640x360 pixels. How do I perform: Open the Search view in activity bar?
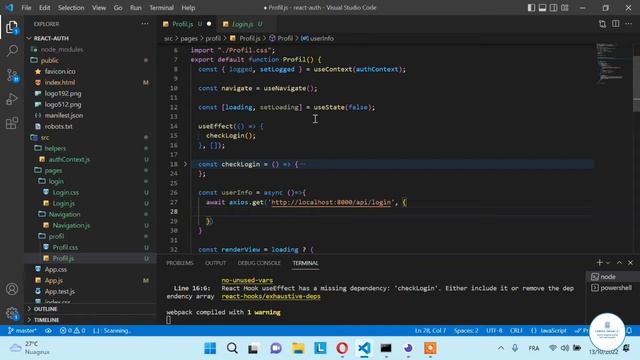pos(12,51)
